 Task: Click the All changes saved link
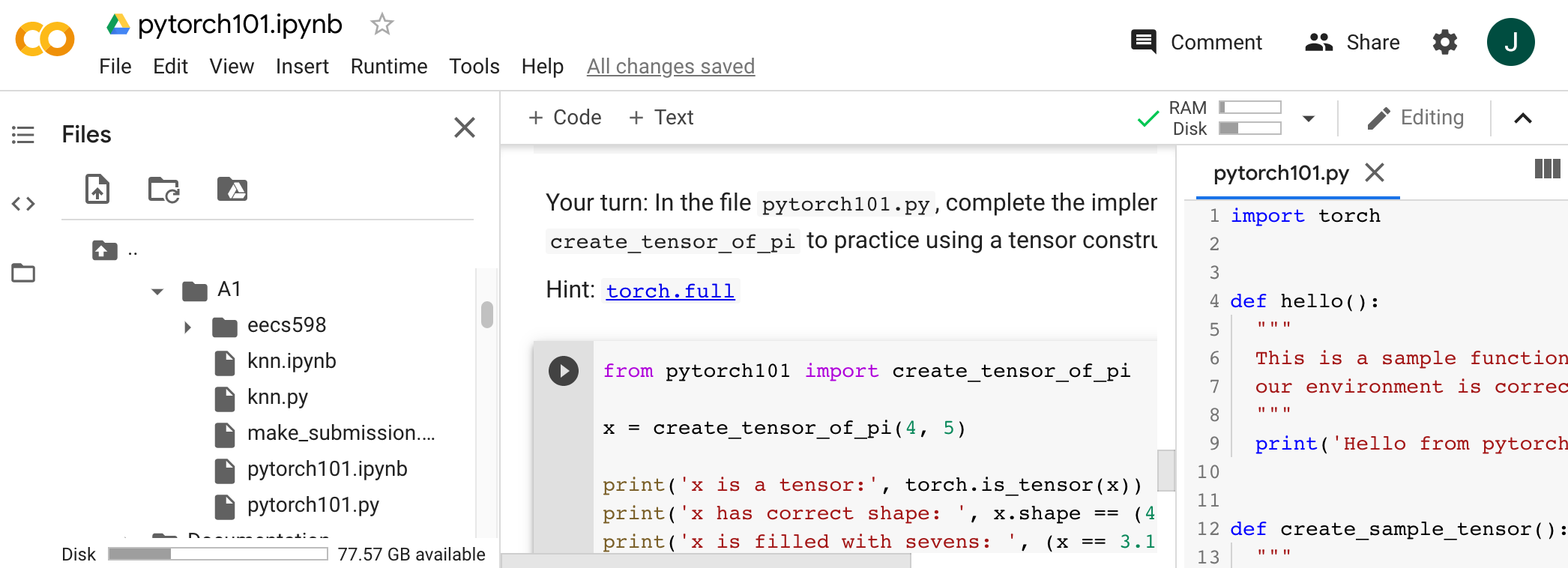(x=670, y=67)
